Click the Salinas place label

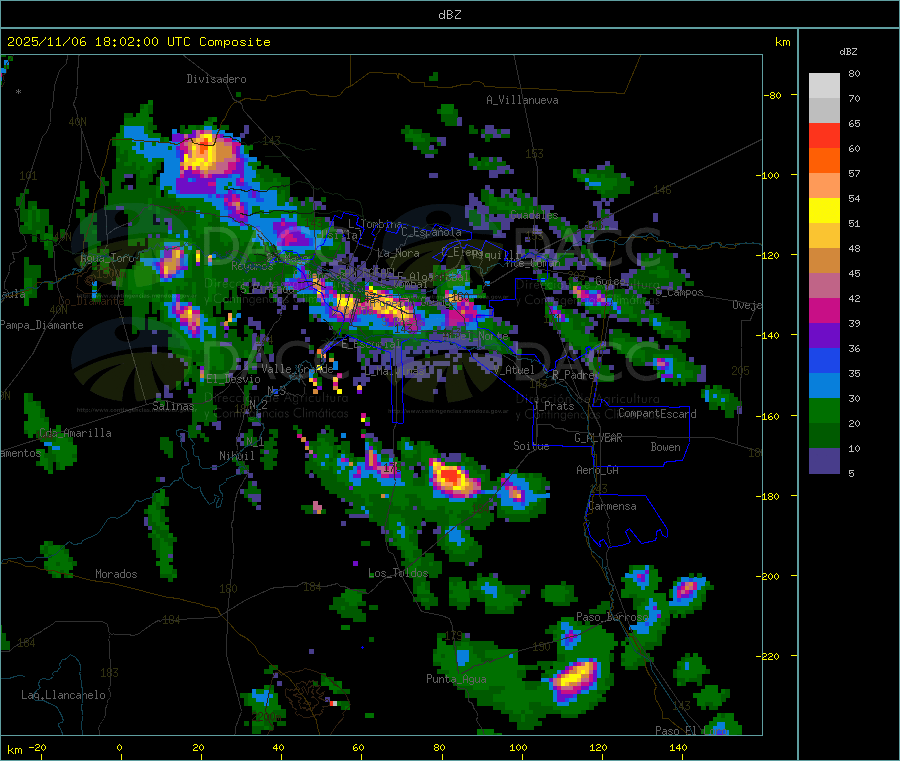tap(173, 406)
